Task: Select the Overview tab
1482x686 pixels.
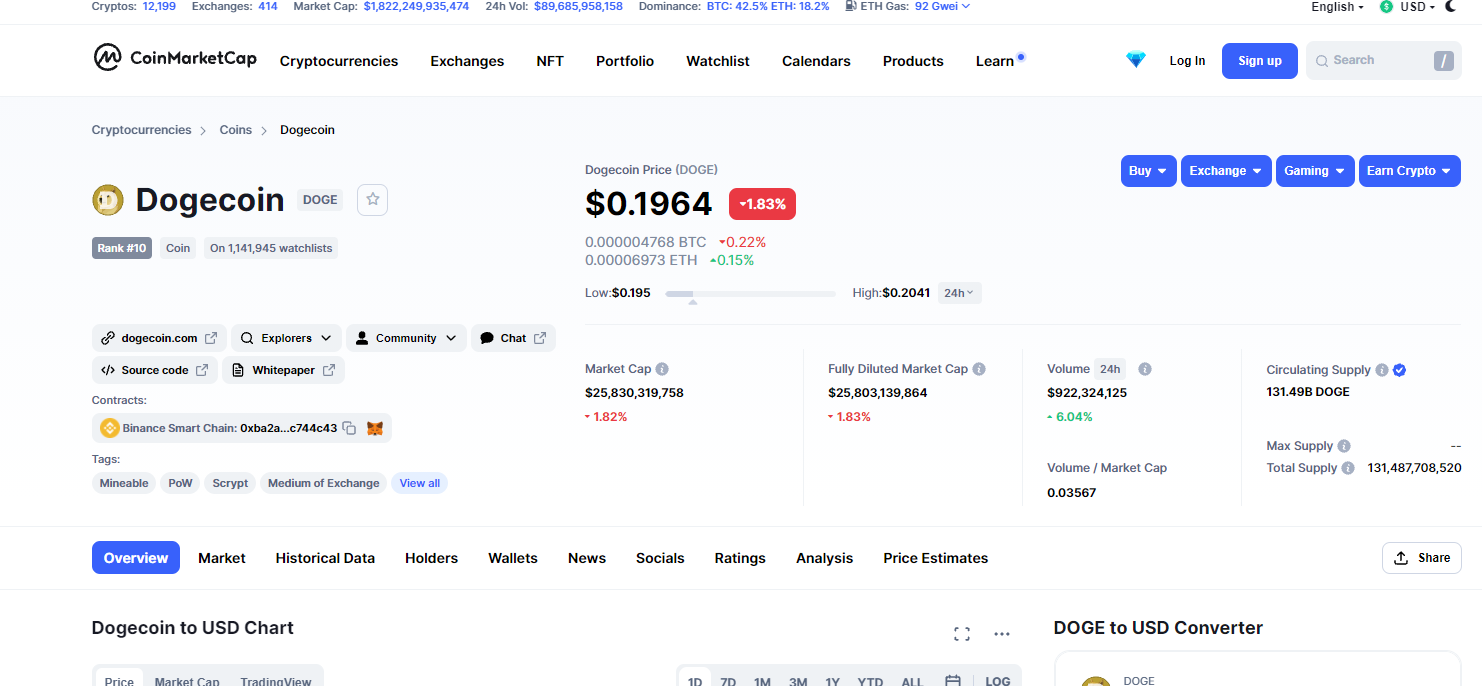Action: [136, 558]
